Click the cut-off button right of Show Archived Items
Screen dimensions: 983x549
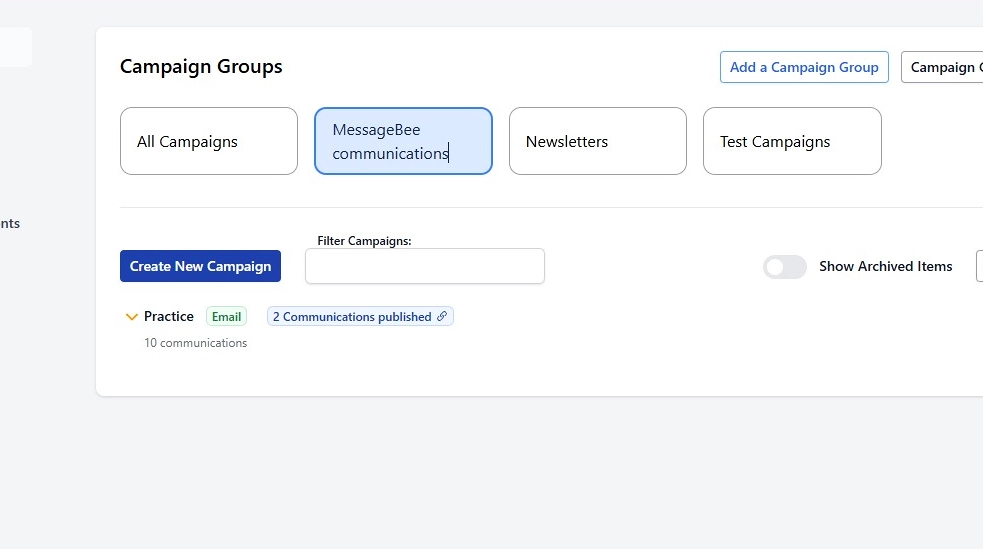pos(979,267)
